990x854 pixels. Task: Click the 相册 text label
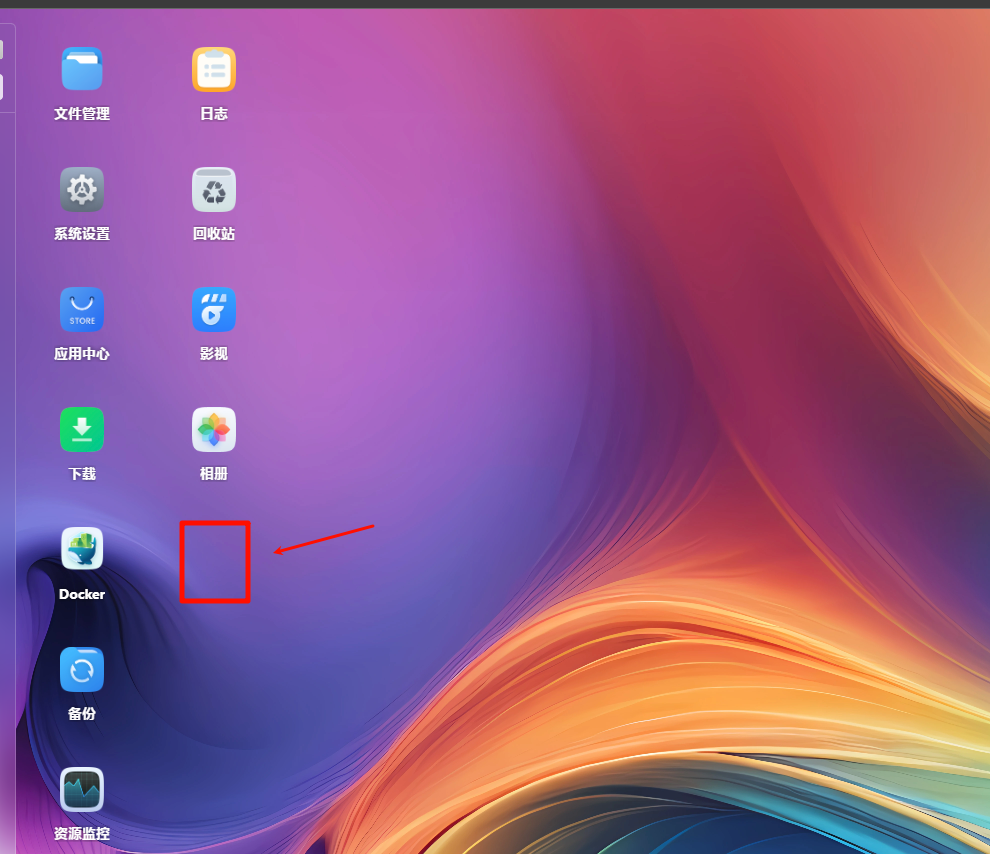point(214,473)
